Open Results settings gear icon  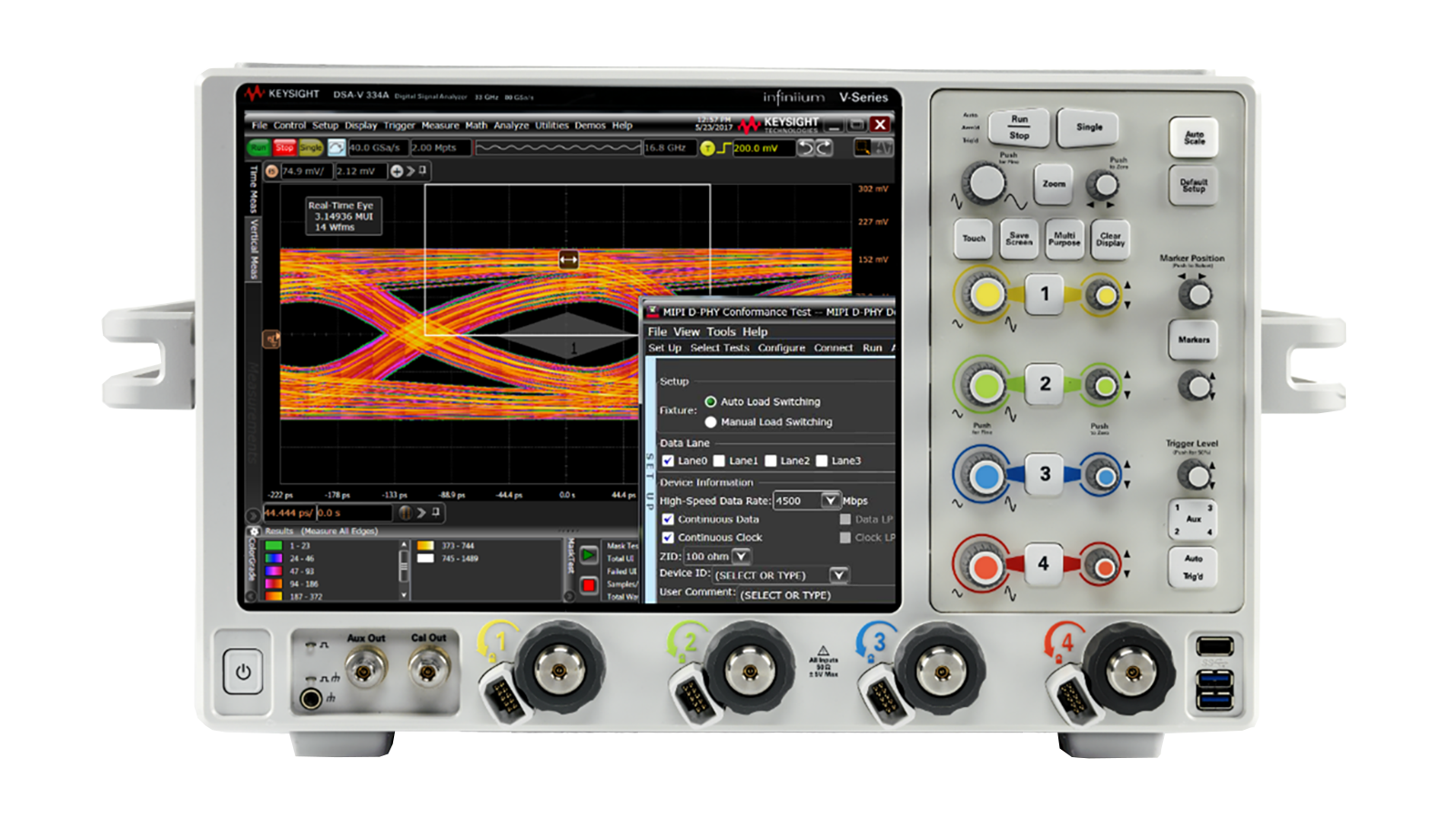[x=254, y=531]
